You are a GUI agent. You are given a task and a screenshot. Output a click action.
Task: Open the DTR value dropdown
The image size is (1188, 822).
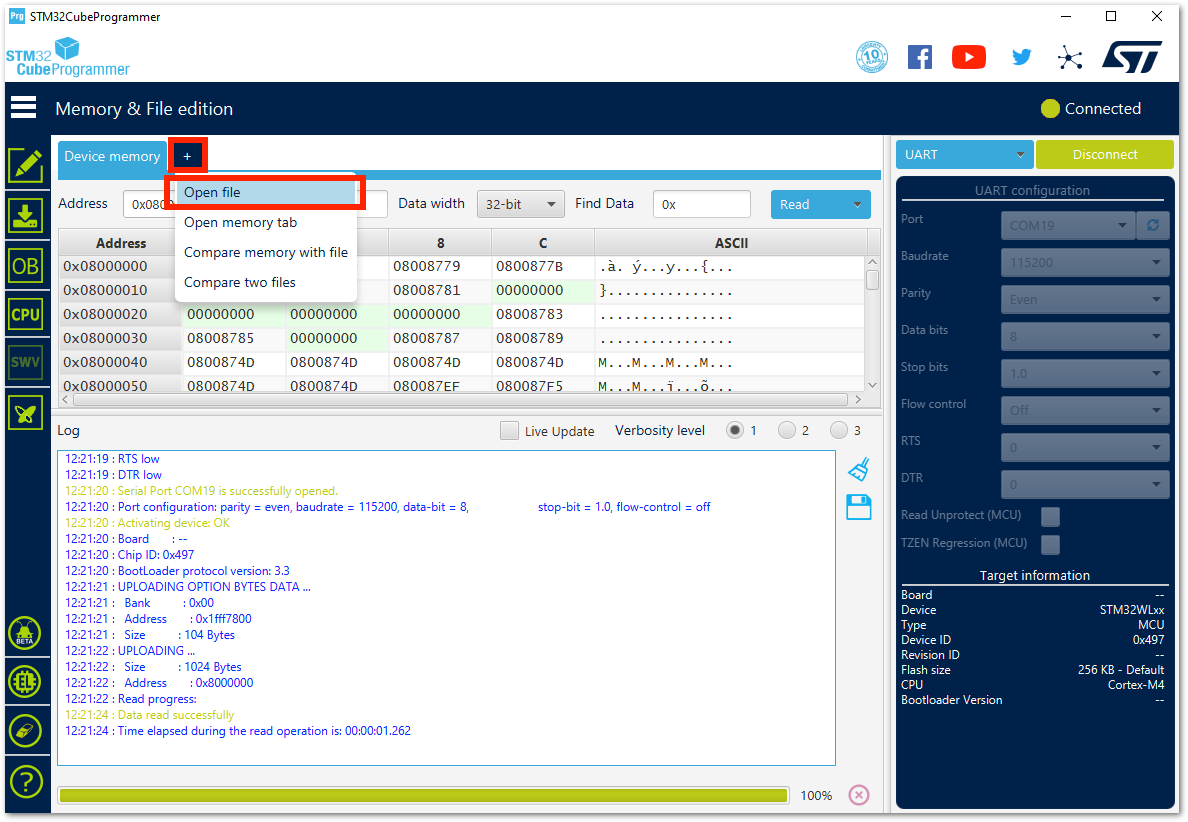point(1084,484)
